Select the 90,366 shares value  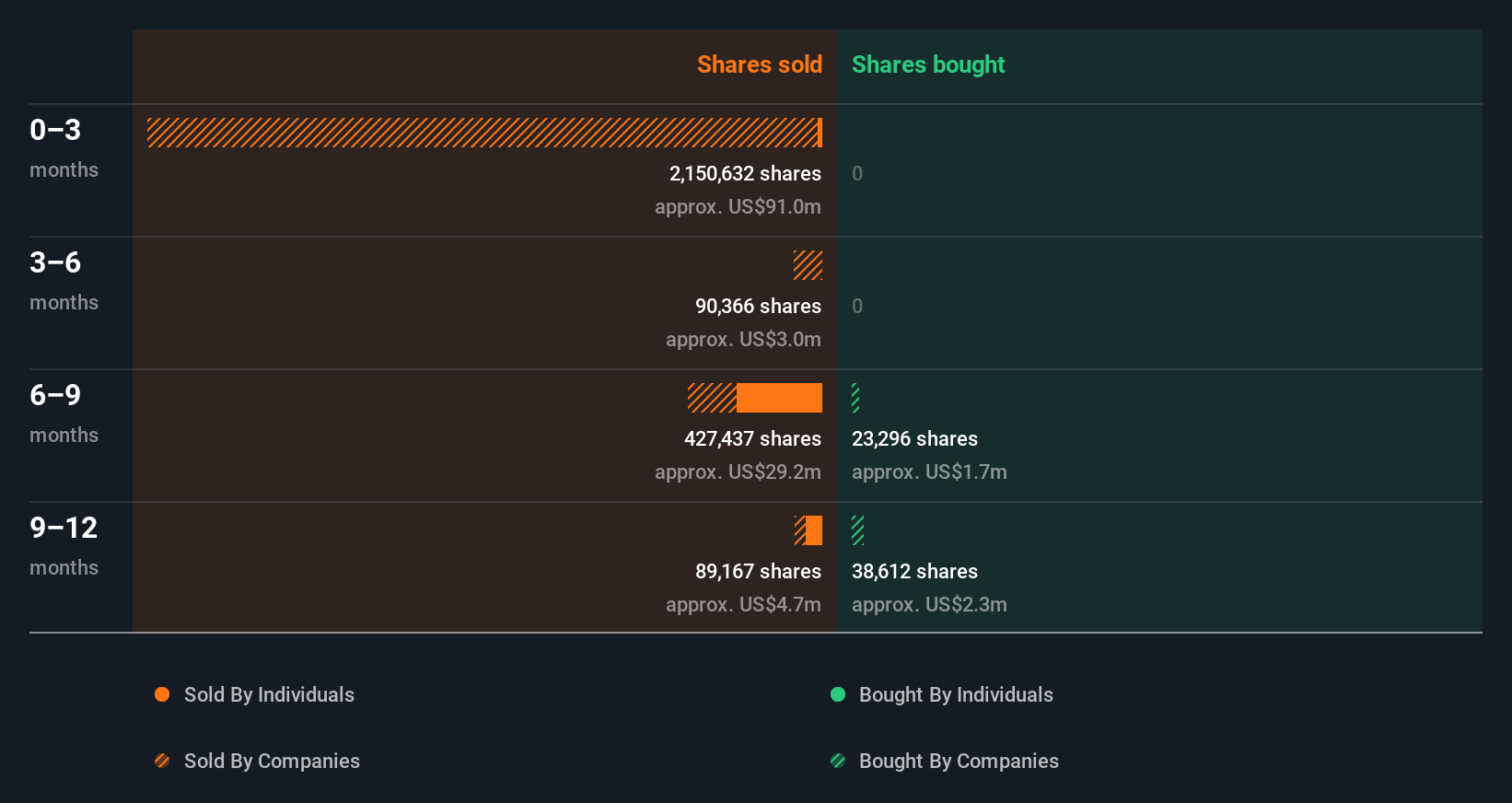point(758,306)
